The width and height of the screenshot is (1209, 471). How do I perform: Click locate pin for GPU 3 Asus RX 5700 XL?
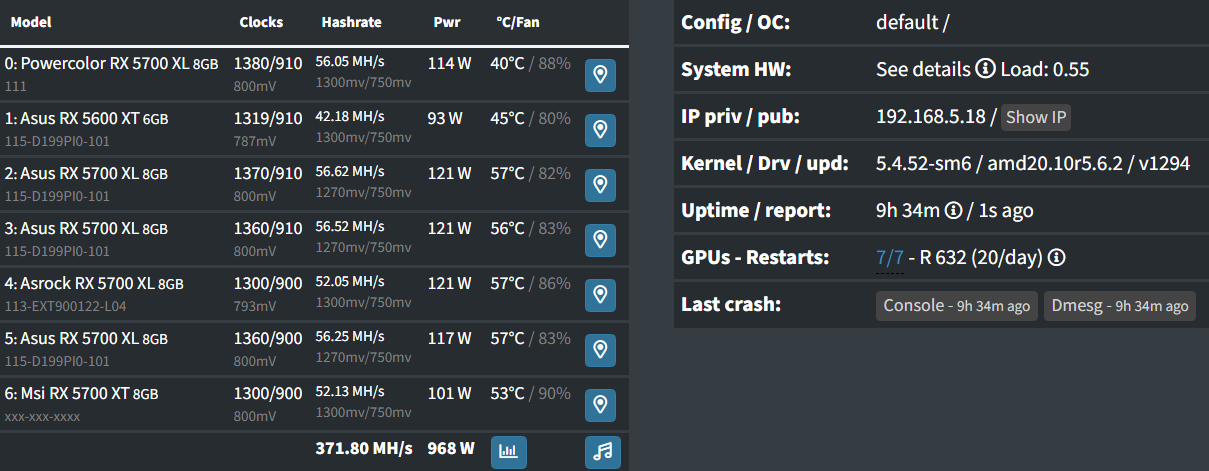point(599,239)
